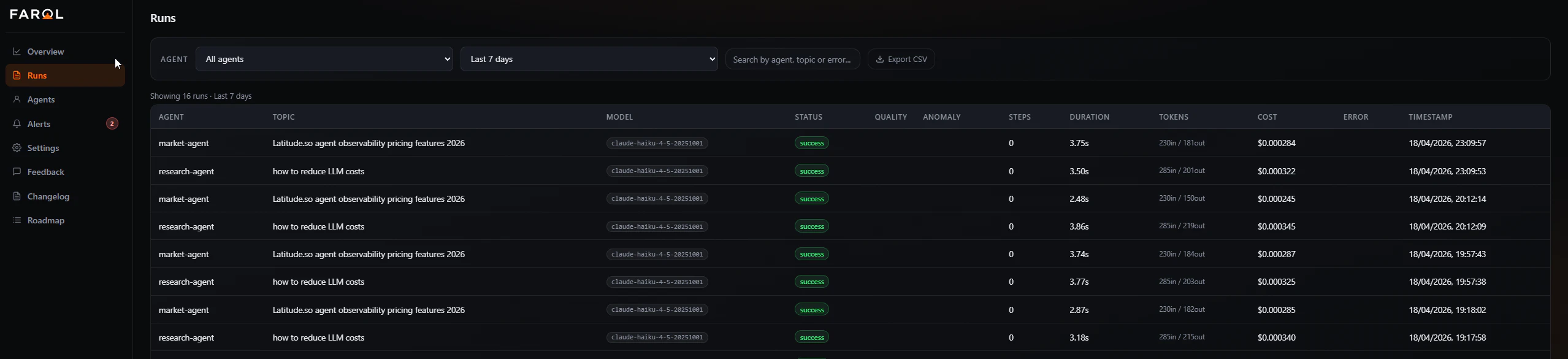Open the research-agent run at 19:57:38
Image resolution: width=1568 pixels, height=359 pixels.
tap(850, 282)
